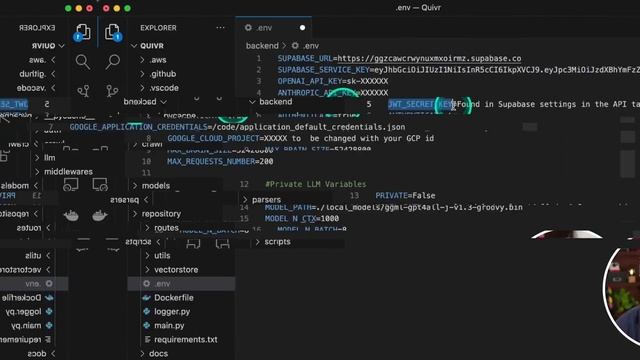
Task: Click the MODEL_N_CTX=1000 line
Action: pyautogui.click(x=302, y=218)
